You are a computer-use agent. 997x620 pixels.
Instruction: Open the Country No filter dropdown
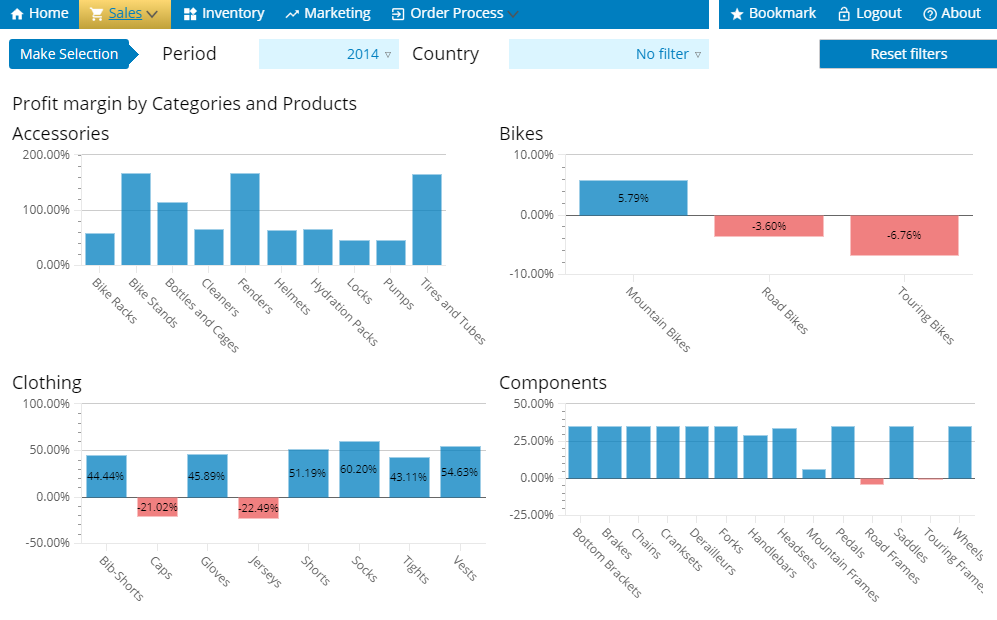click(608, 54)
